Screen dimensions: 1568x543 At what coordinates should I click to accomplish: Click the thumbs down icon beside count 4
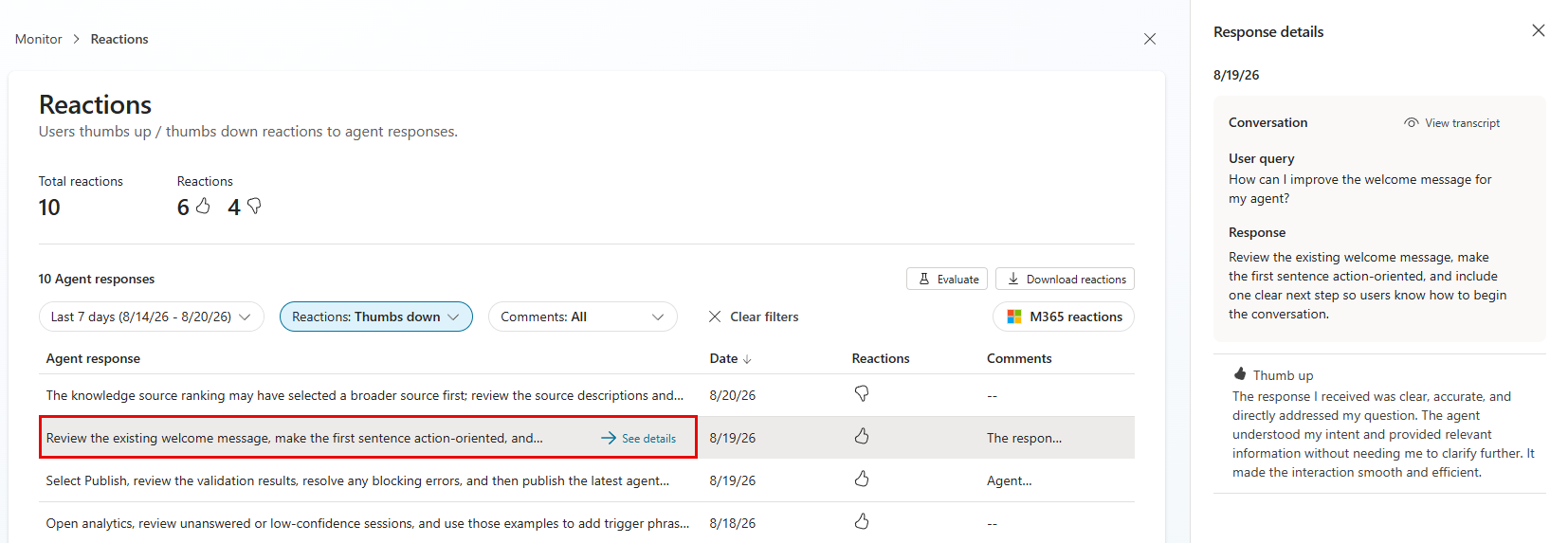254,206
